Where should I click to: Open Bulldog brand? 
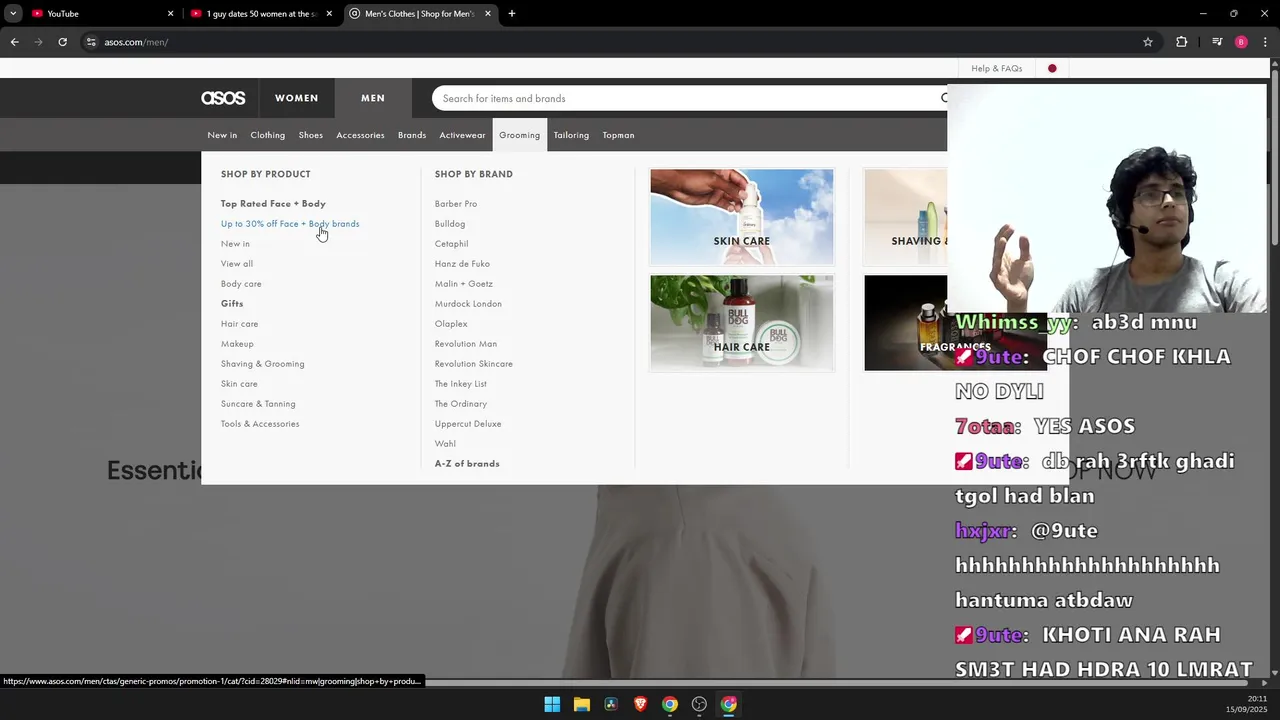coord(450,224)
